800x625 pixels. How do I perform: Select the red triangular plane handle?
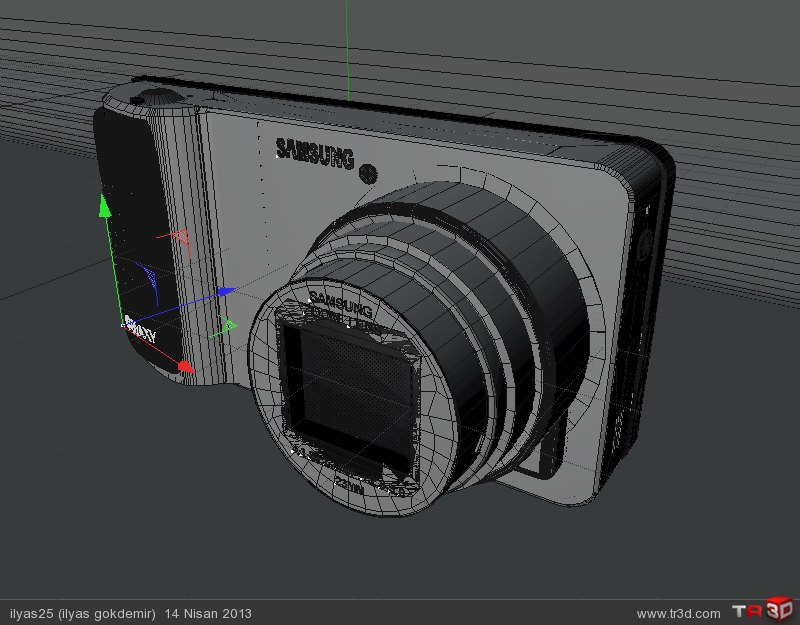coord(180,238)
